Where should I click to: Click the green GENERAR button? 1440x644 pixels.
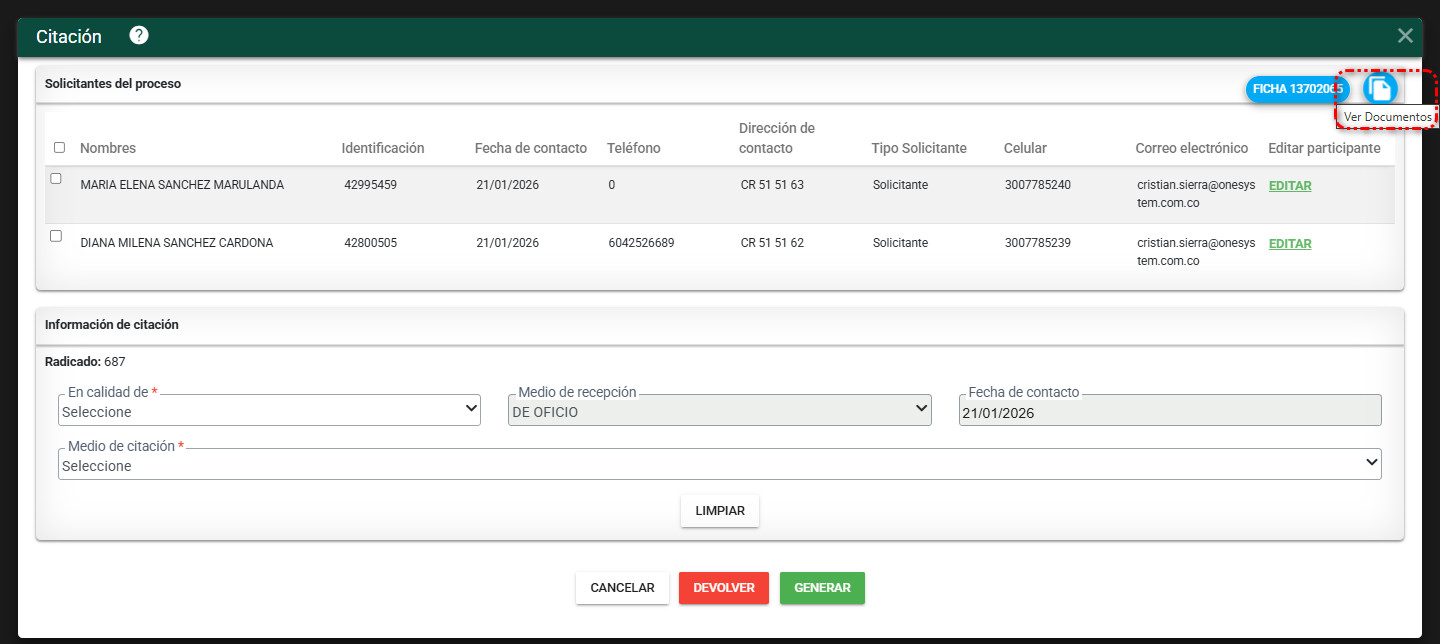pos(822,588)
